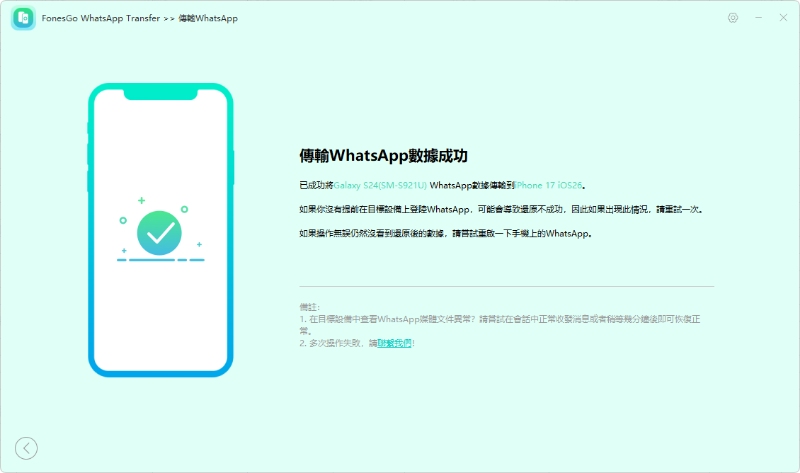The image size is (800, 473).
Task: Open the 聯繫我們 contact link
Action: point(394,343)
